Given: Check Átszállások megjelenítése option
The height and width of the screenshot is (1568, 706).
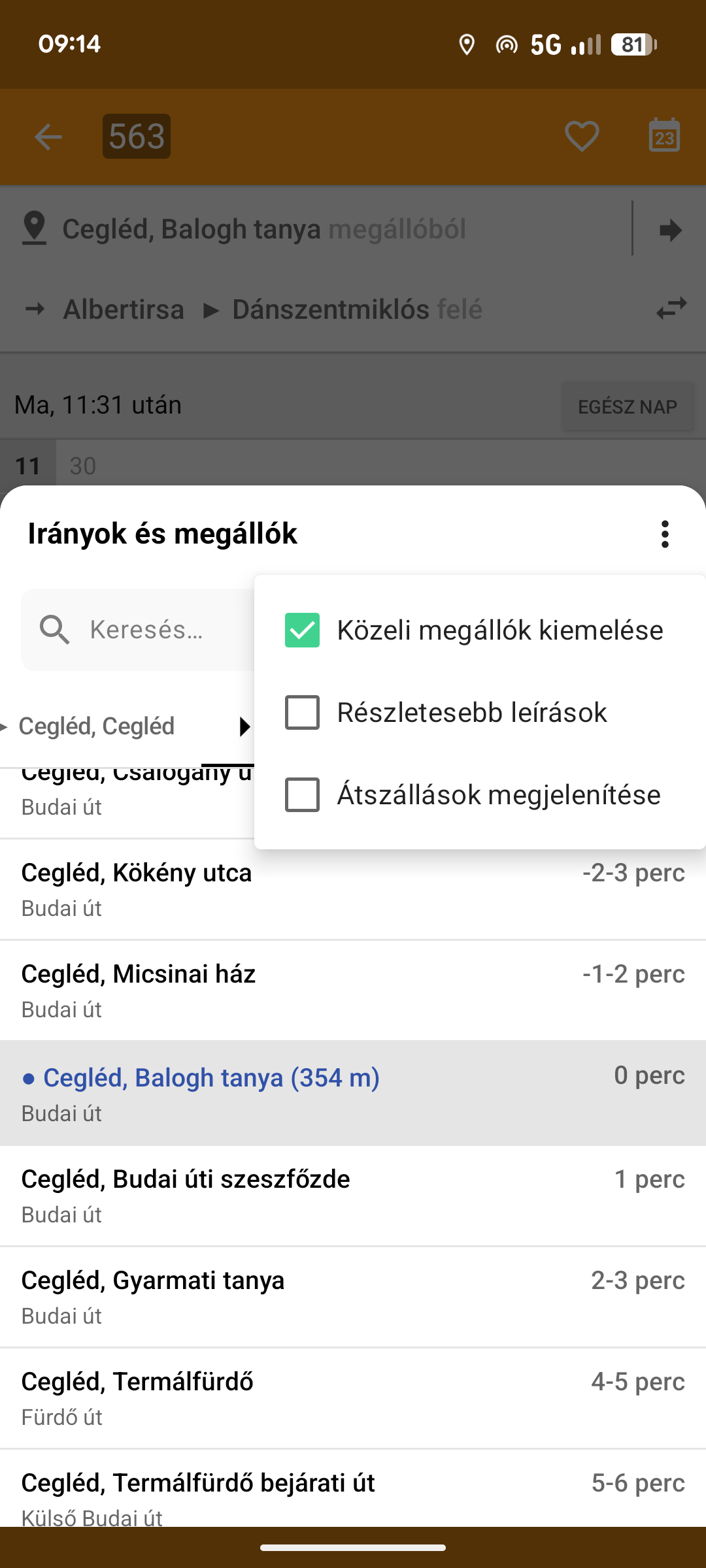Looking at the screenshot, I should pyautogui.click(x=302, y=794).
